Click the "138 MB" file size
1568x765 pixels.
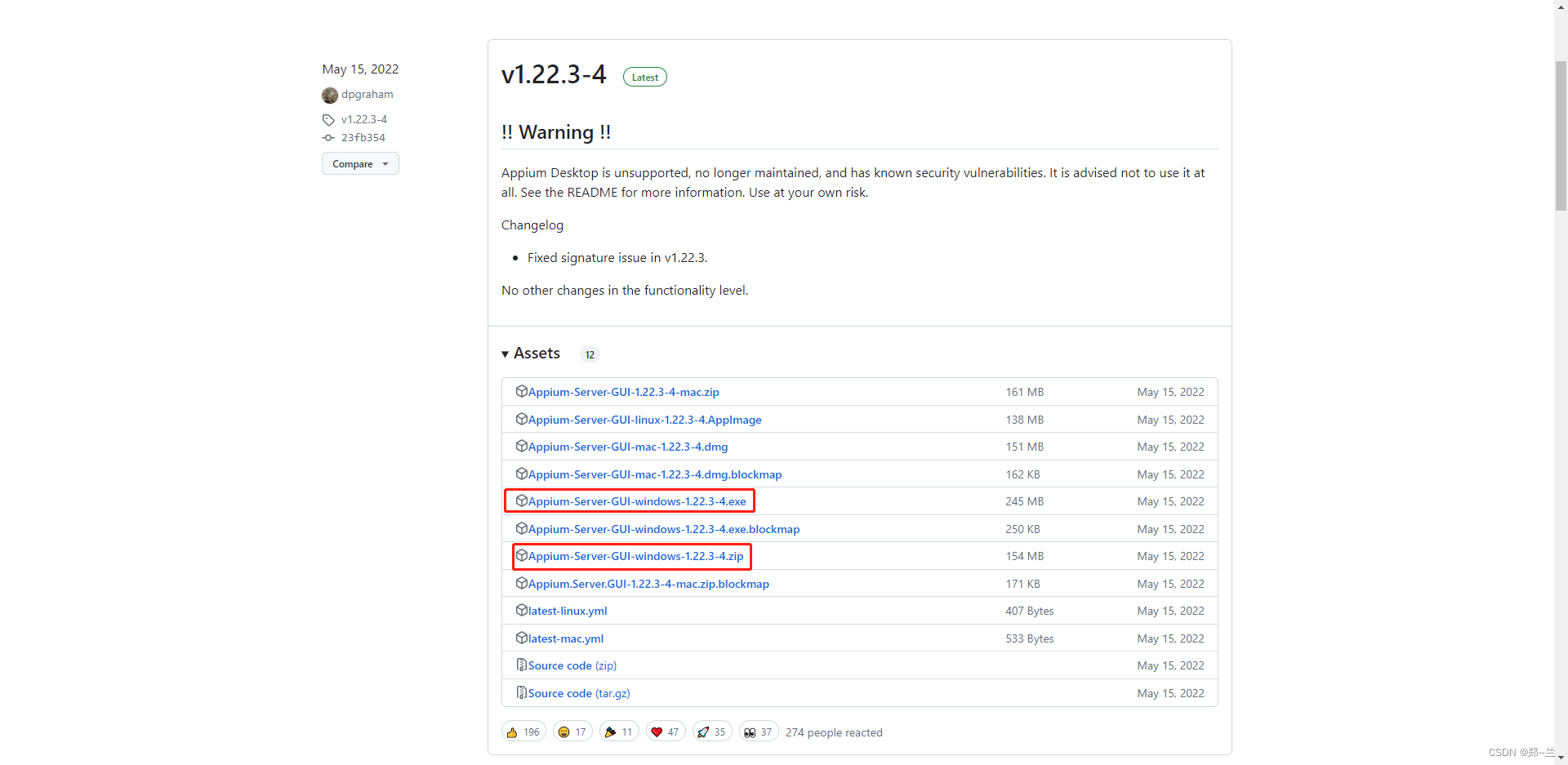1024,420
